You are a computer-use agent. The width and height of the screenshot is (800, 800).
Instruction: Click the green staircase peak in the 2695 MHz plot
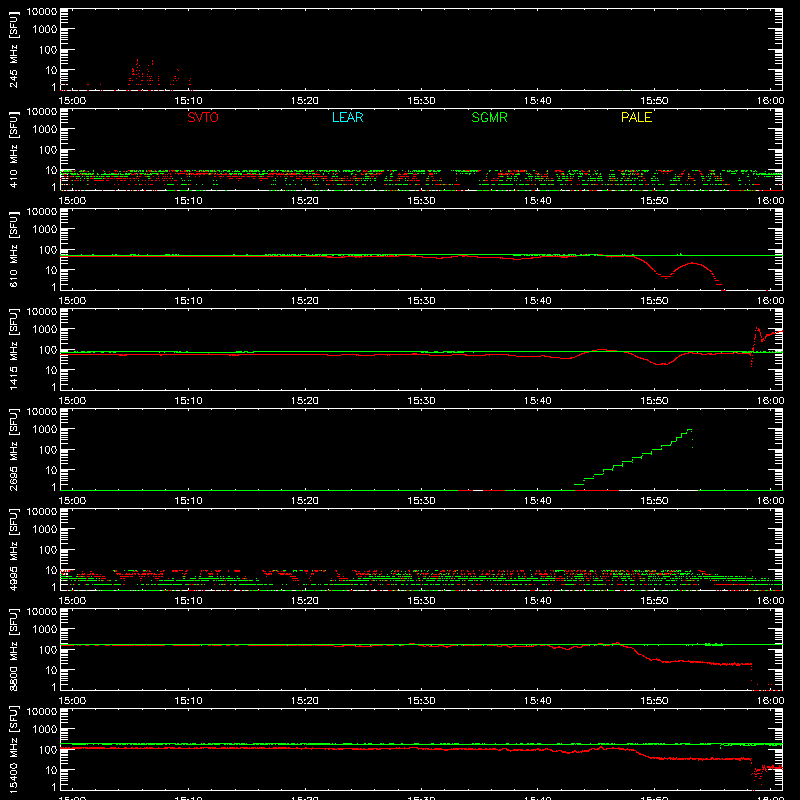[x=689, y=431]
